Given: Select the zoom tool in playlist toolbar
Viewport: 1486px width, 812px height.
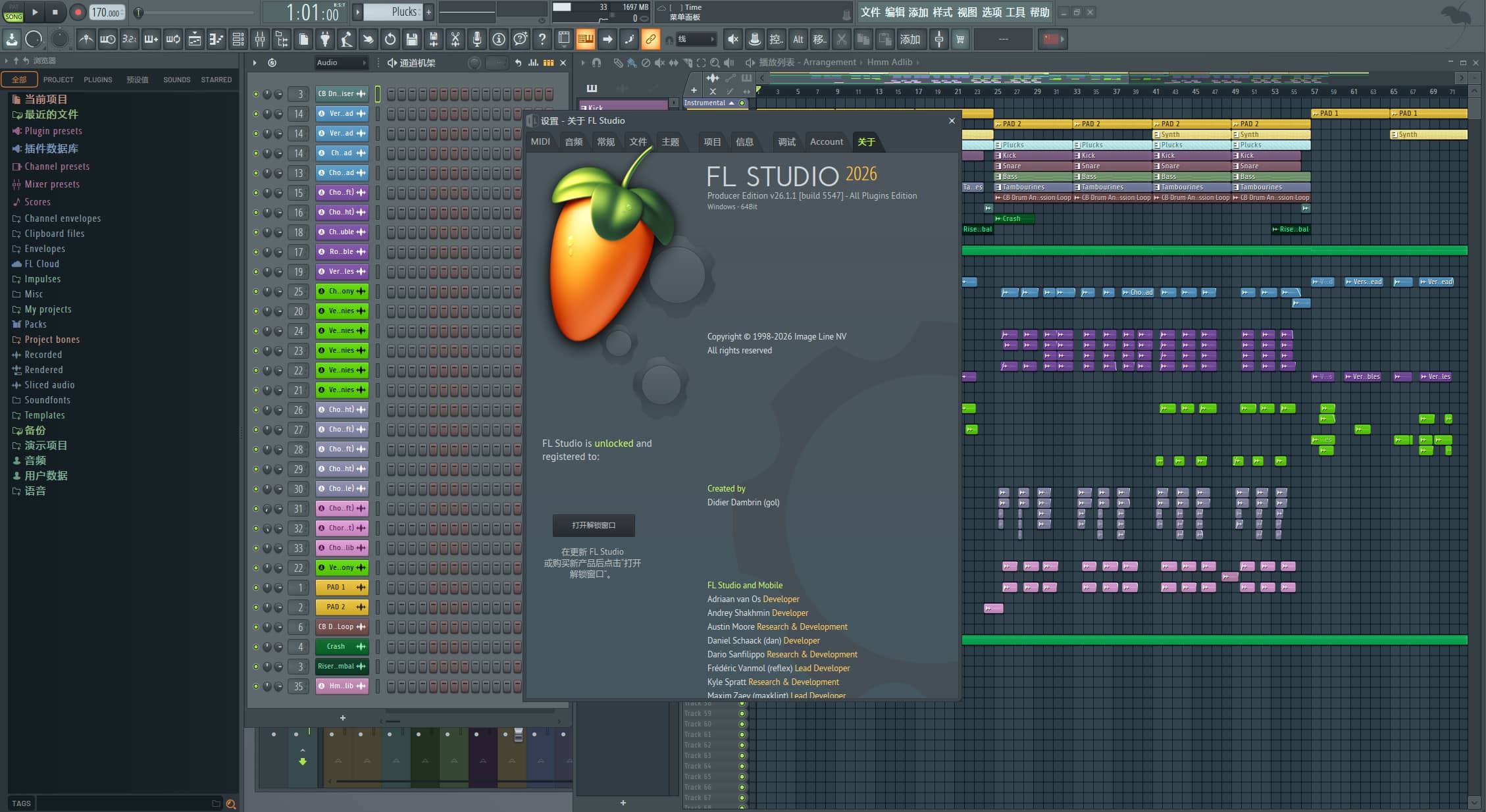Looking at the screenshot, I should [715, 63].
